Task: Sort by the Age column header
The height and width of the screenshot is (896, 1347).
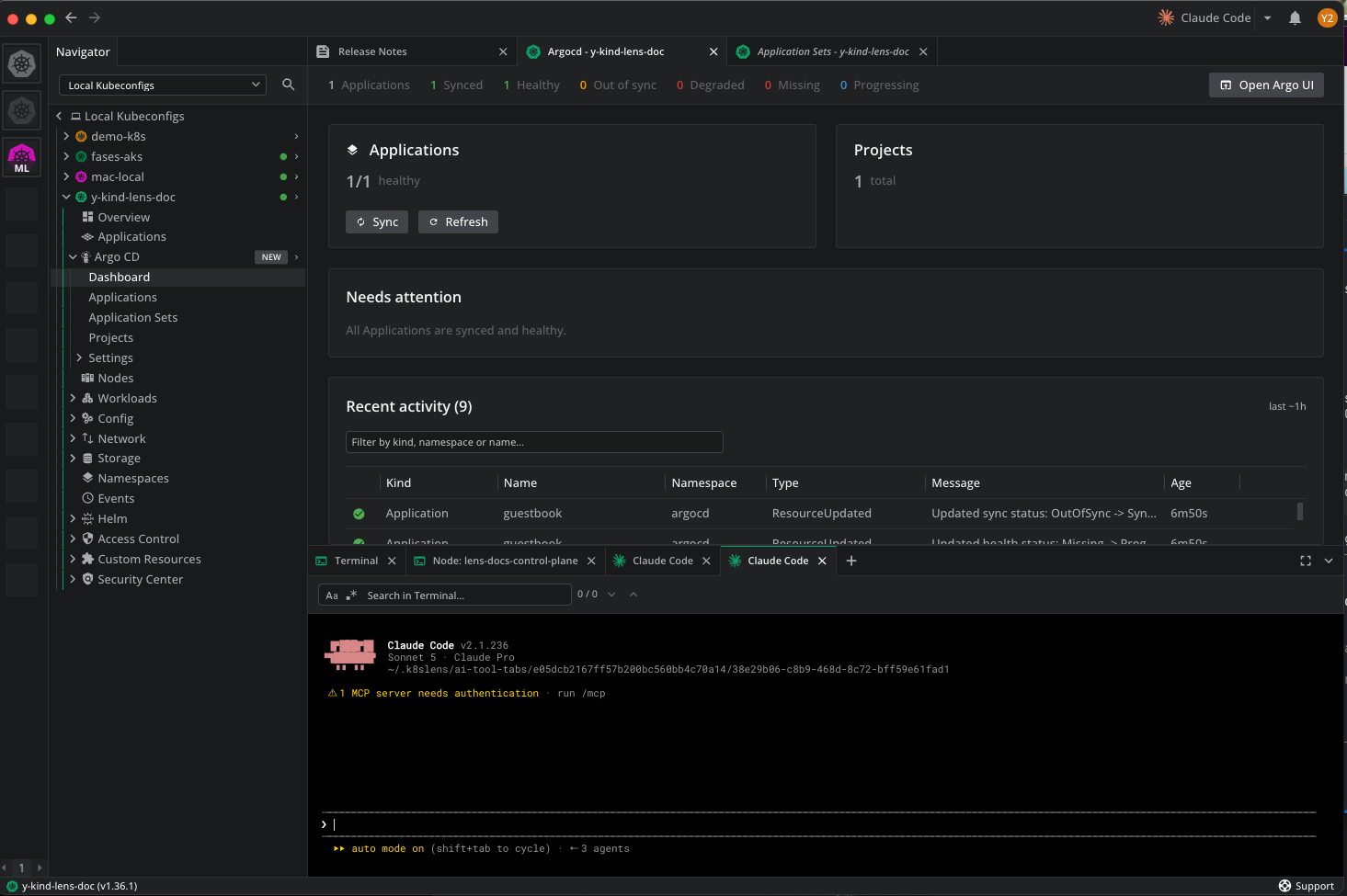Action: (1181, 482)
